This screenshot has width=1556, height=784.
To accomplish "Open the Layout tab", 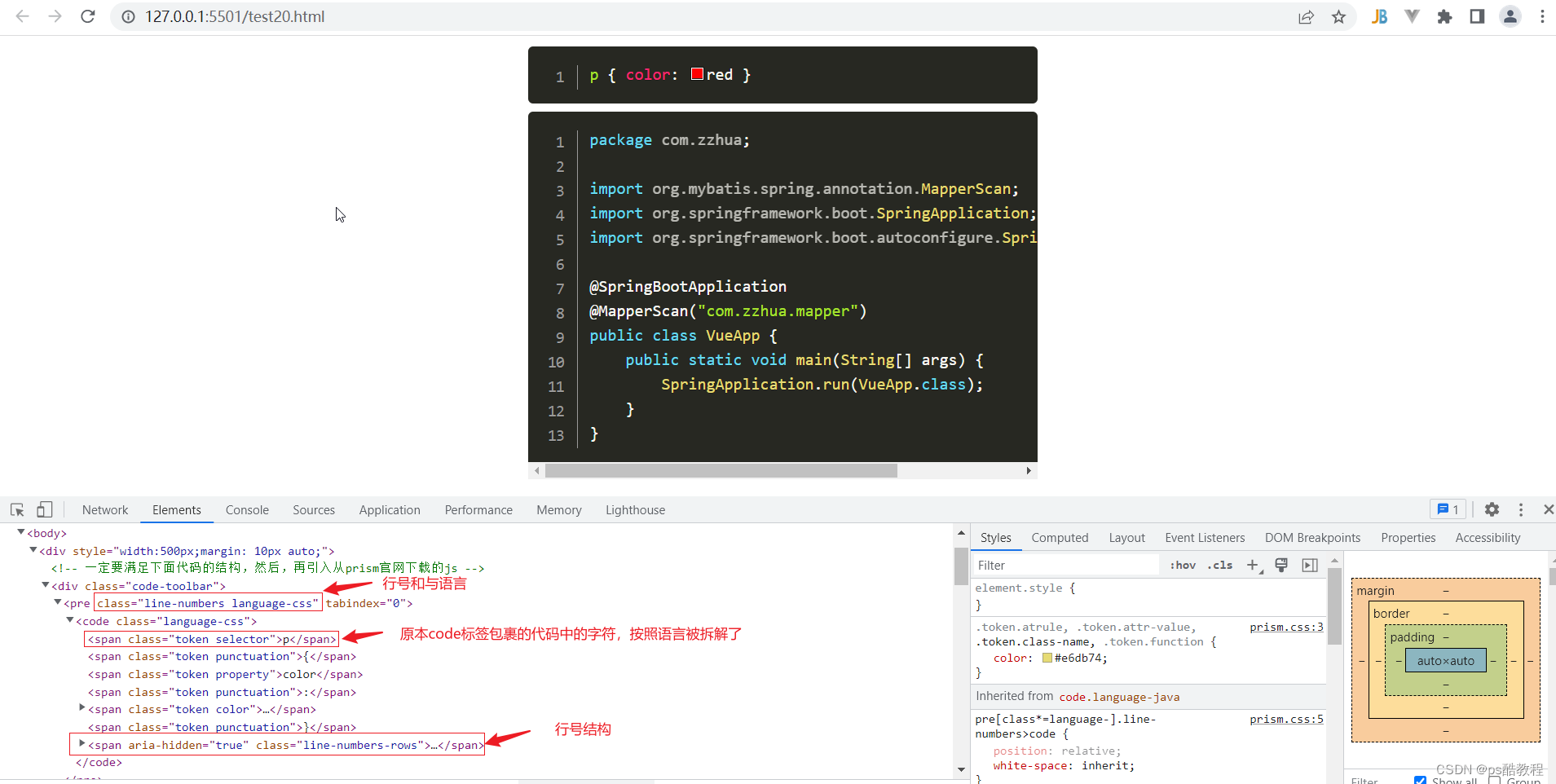I will tap(1126, 537).
